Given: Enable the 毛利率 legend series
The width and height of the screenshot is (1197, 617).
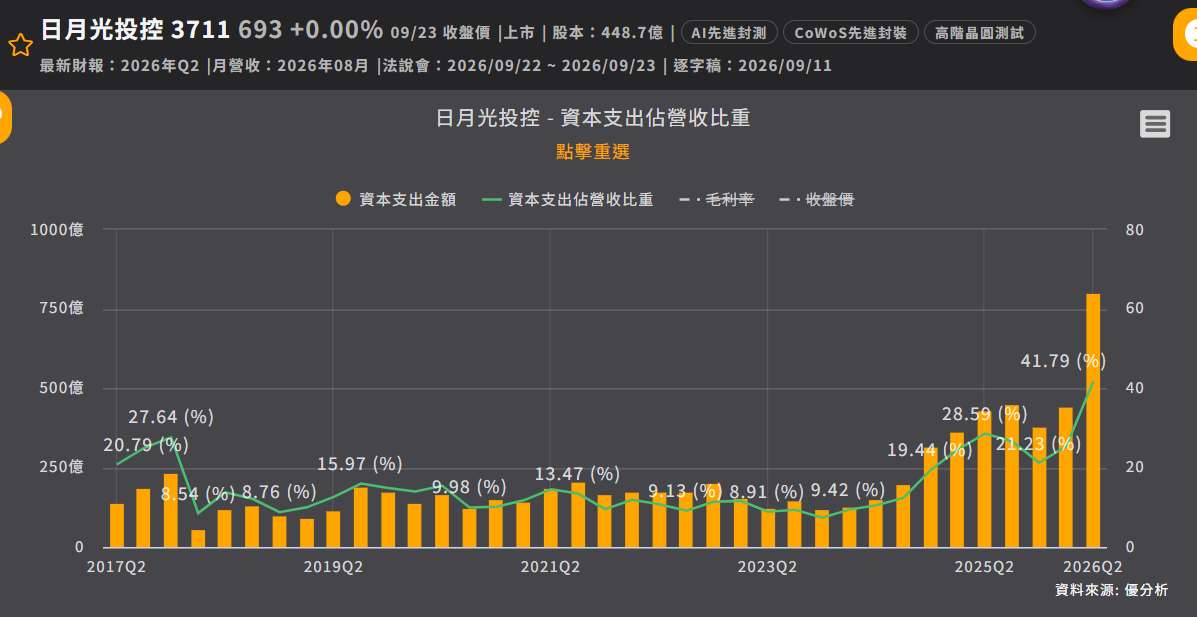Looking at the screenshot, I should [x=717, y=199].
